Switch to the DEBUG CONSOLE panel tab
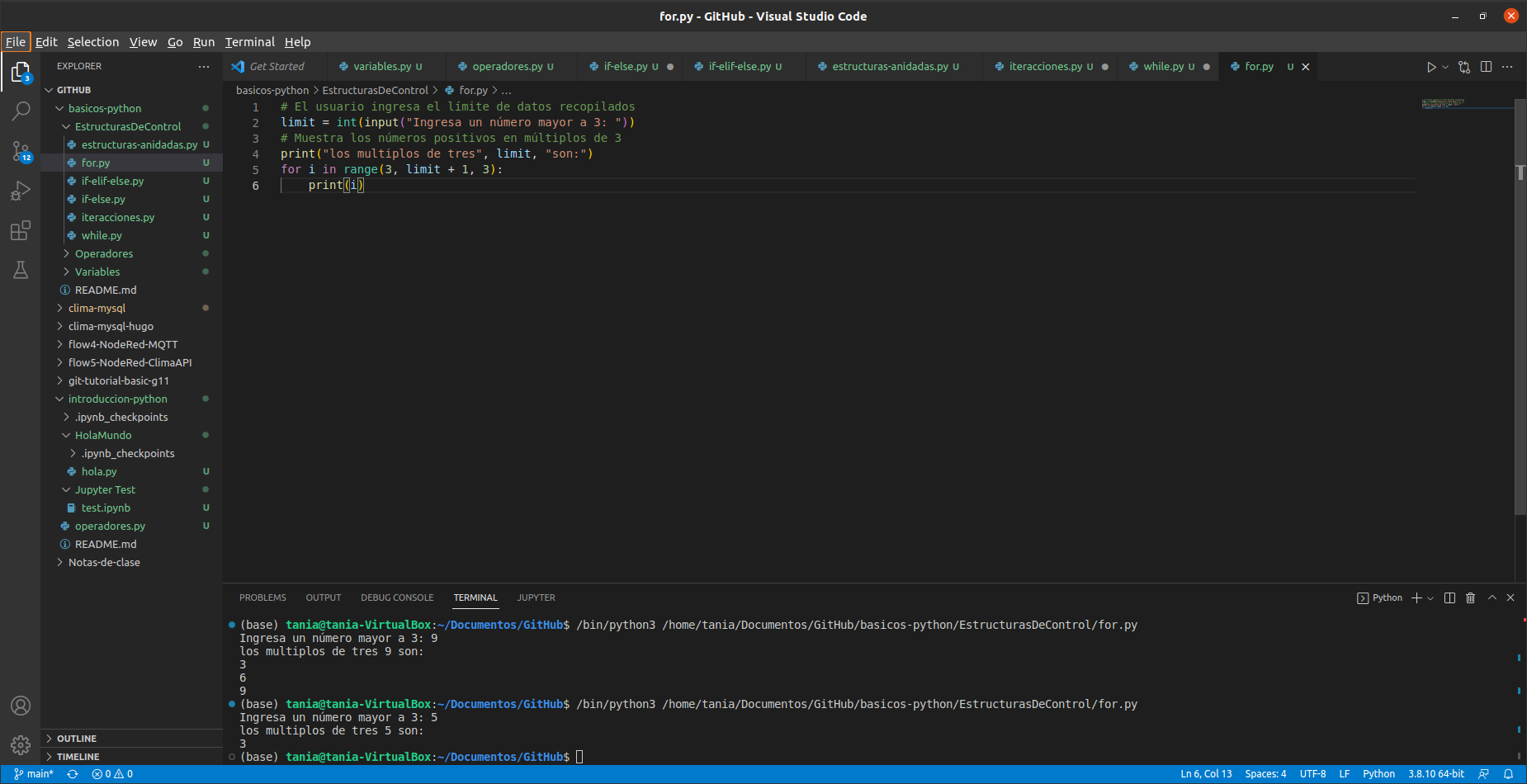The width and height of the screenshot is (1527, 784). (397, 597)
